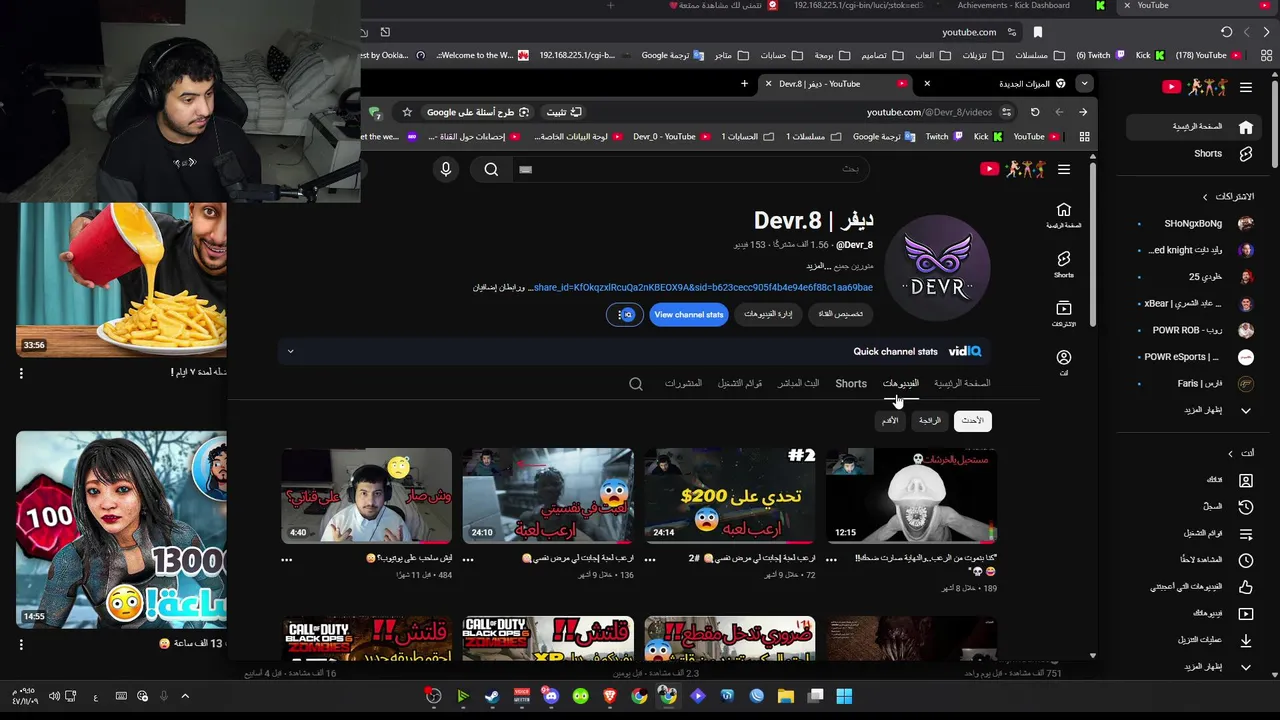This screenshot has width=1280, height=720.
Task: Open the 12:15 horror video thumbnail
Action: 911,496
